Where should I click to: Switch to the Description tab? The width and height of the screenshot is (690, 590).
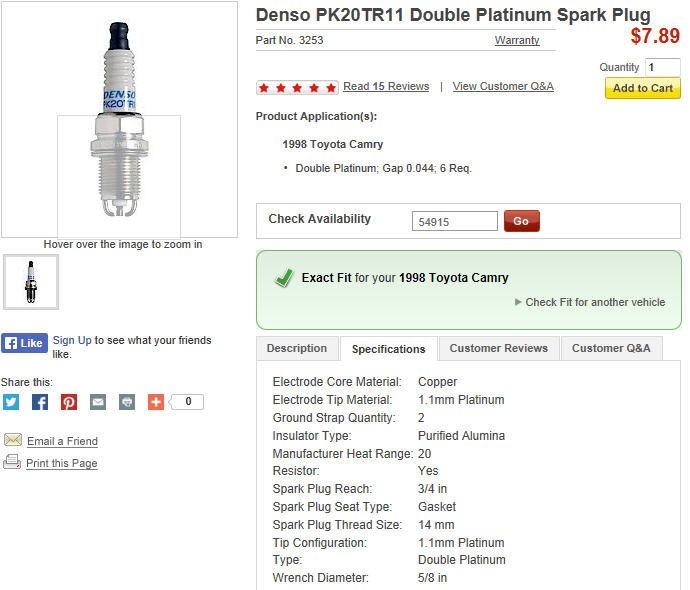coord(297,348)
